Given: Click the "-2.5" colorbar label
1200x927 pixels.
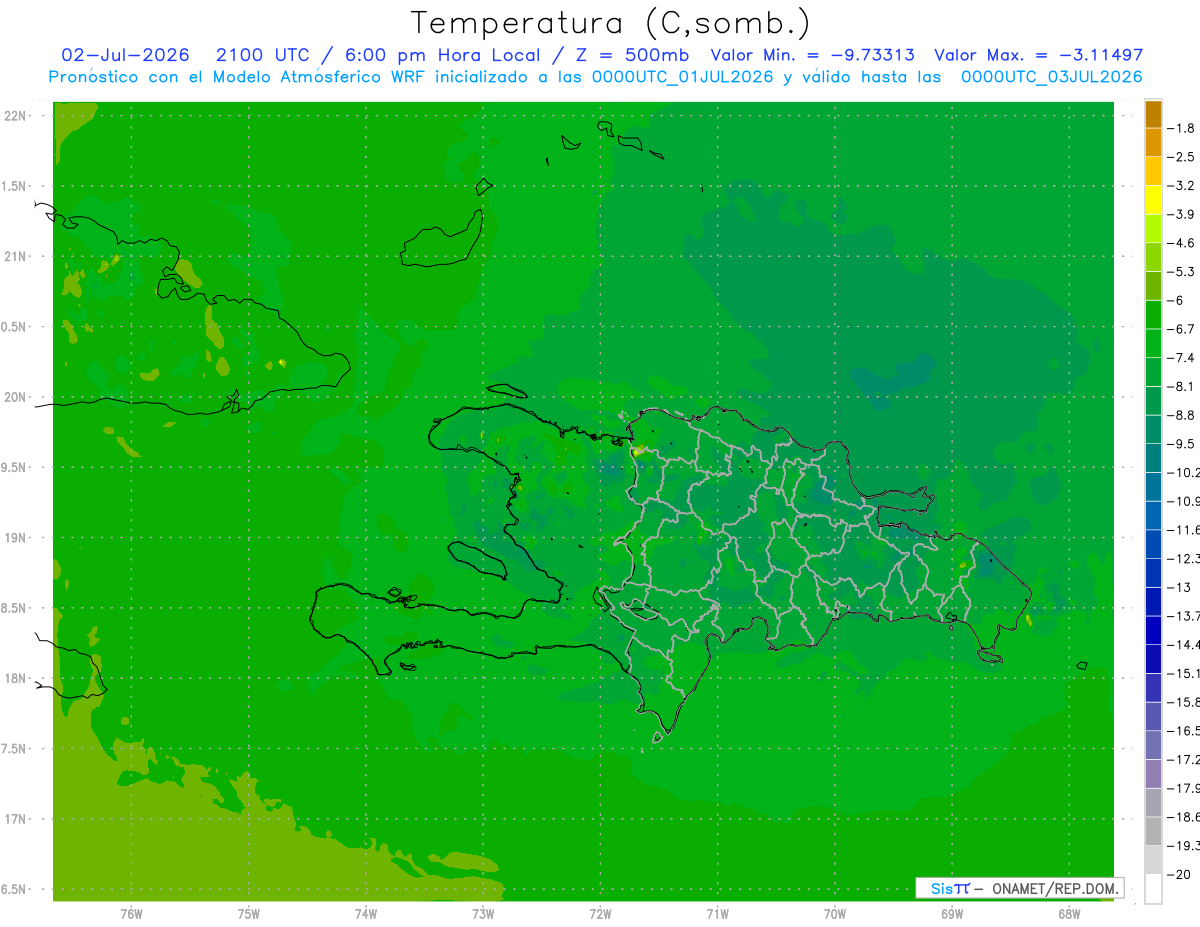Looking at the screenshot, I should 1181,157.
